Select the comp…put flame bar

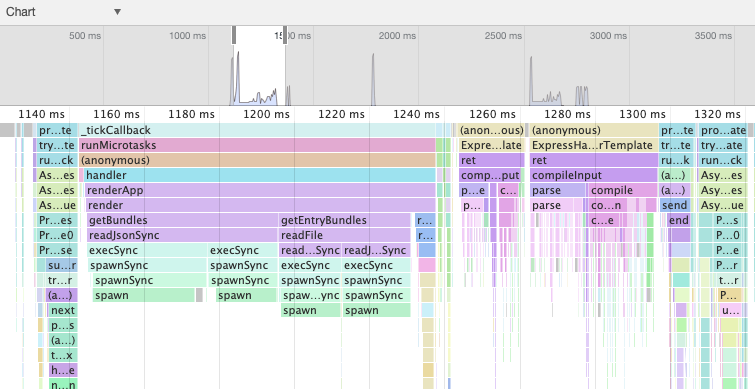490,175
